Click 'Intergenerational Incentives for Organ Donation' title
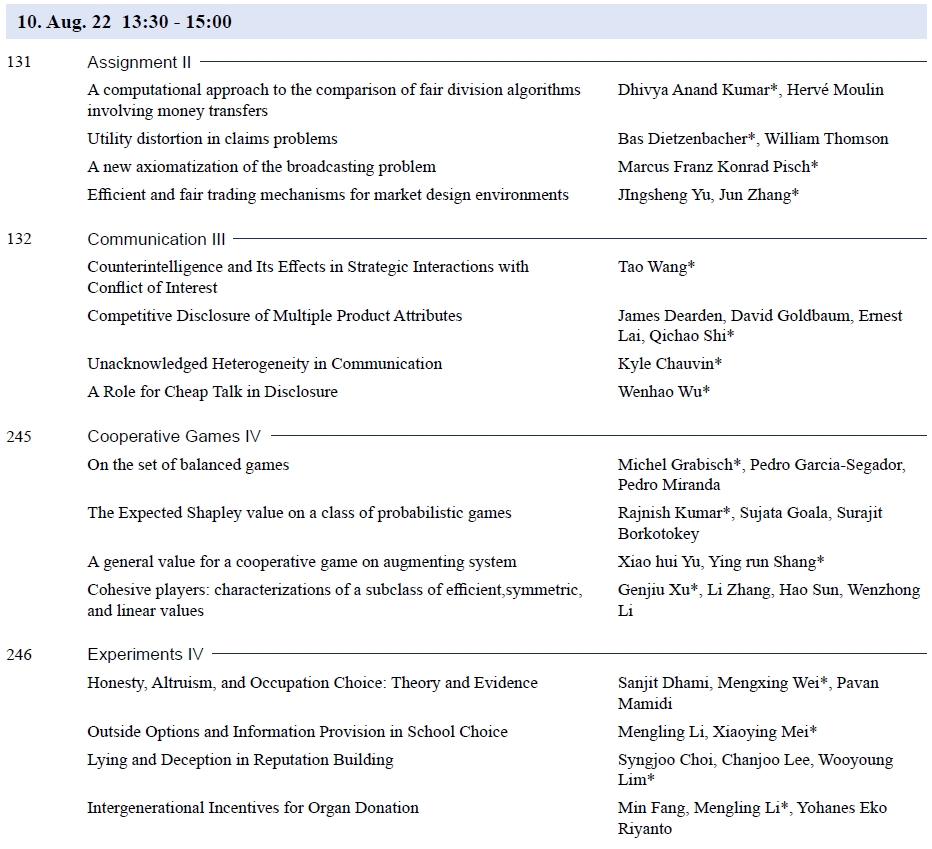The image size is (932, 849). click(x=252, y=808)
